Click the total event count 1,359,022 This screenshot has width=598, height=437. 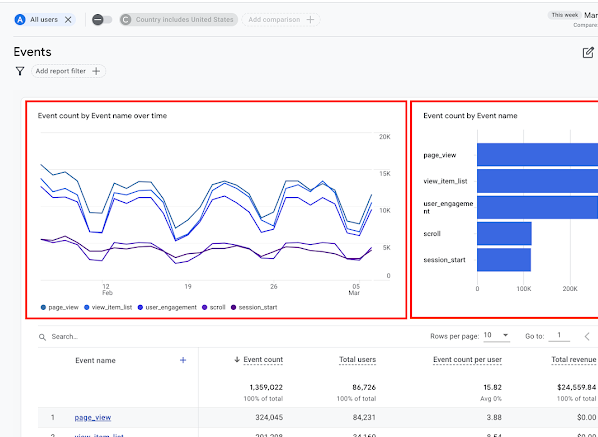(x=266, y=387)
